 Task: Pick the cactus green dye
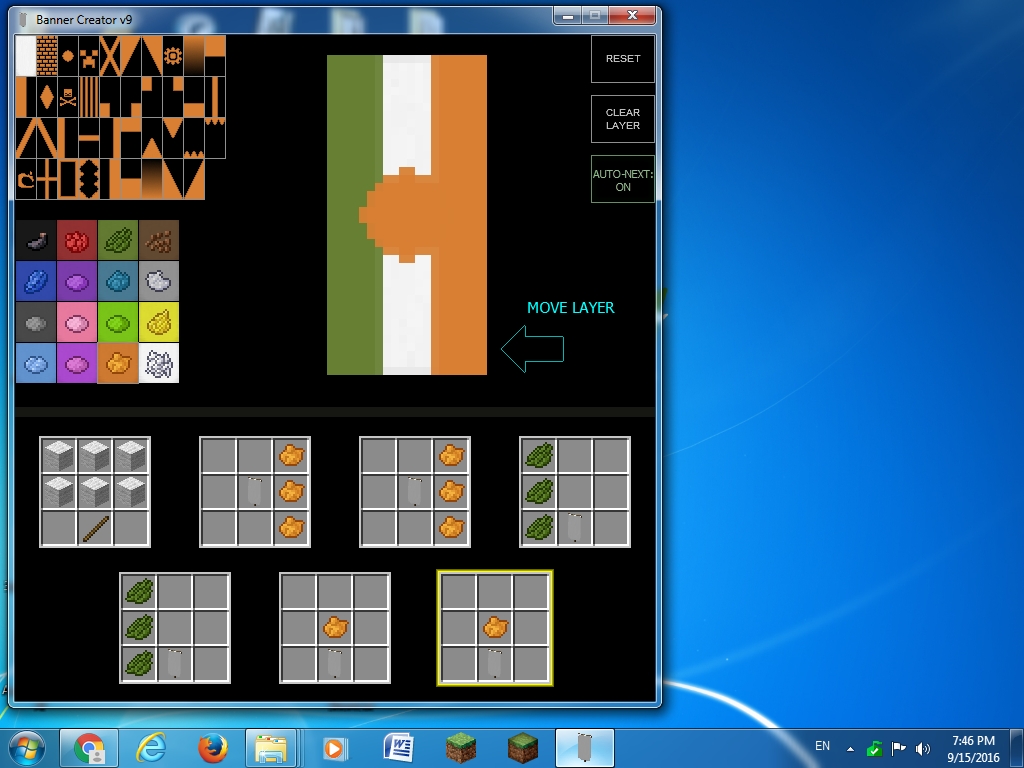pos(118,239)
